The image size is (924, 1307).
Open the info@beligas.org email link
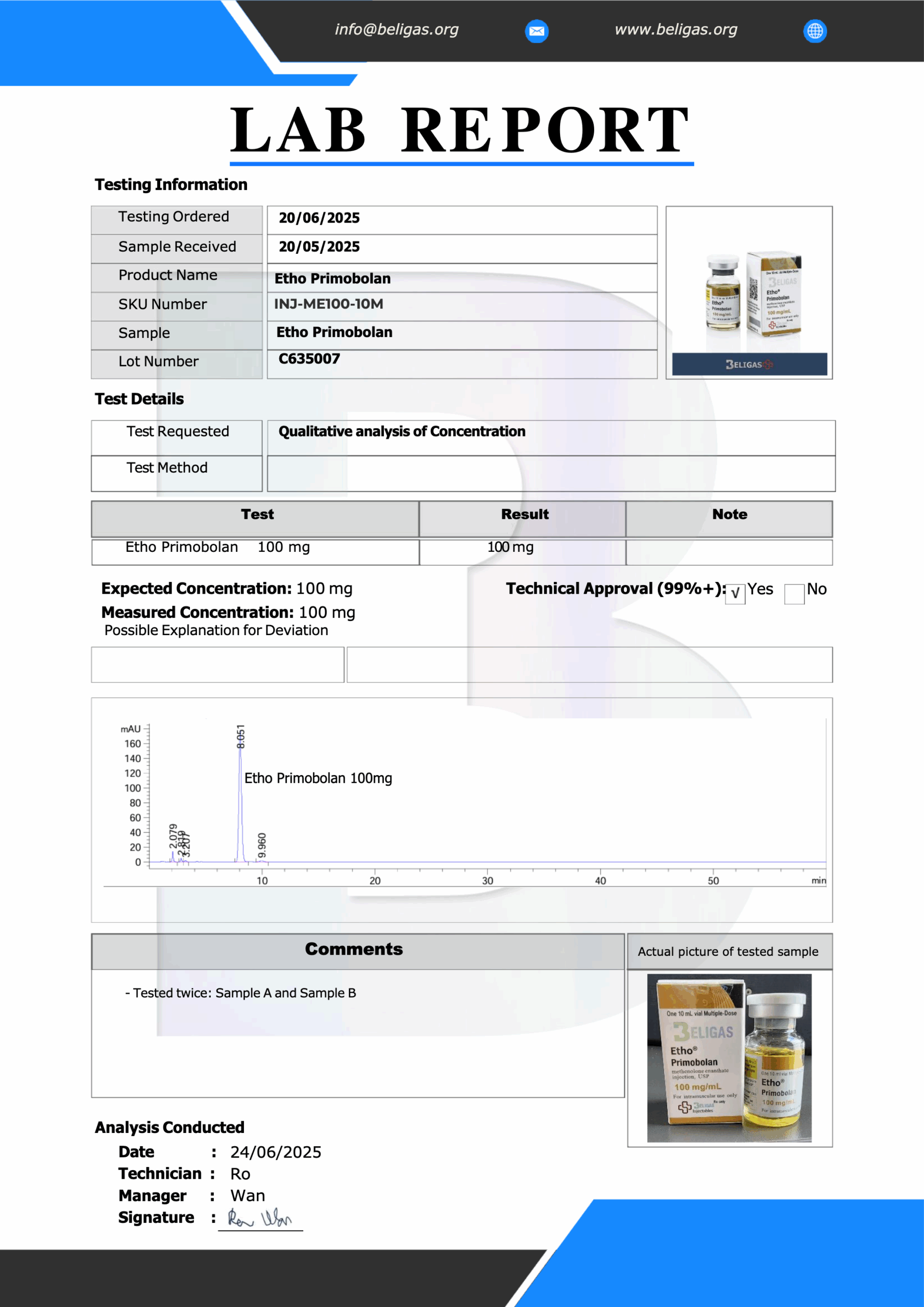tap(396, 30)
